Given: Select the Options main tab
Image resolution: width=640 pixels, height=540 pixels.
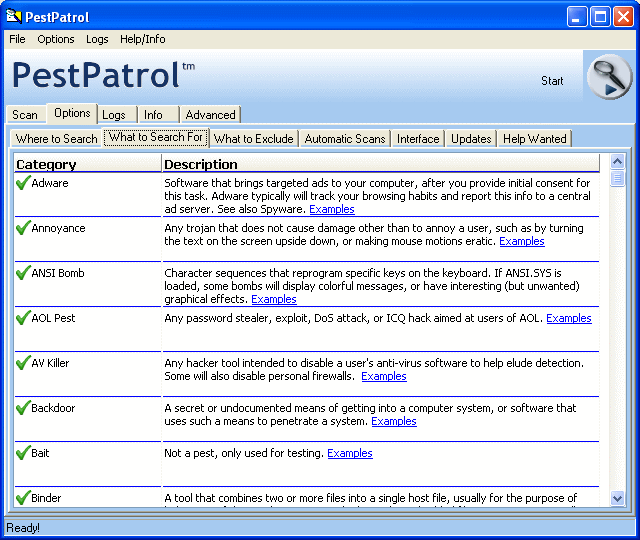Looking at the screenshot, I should tap(72, 113).
